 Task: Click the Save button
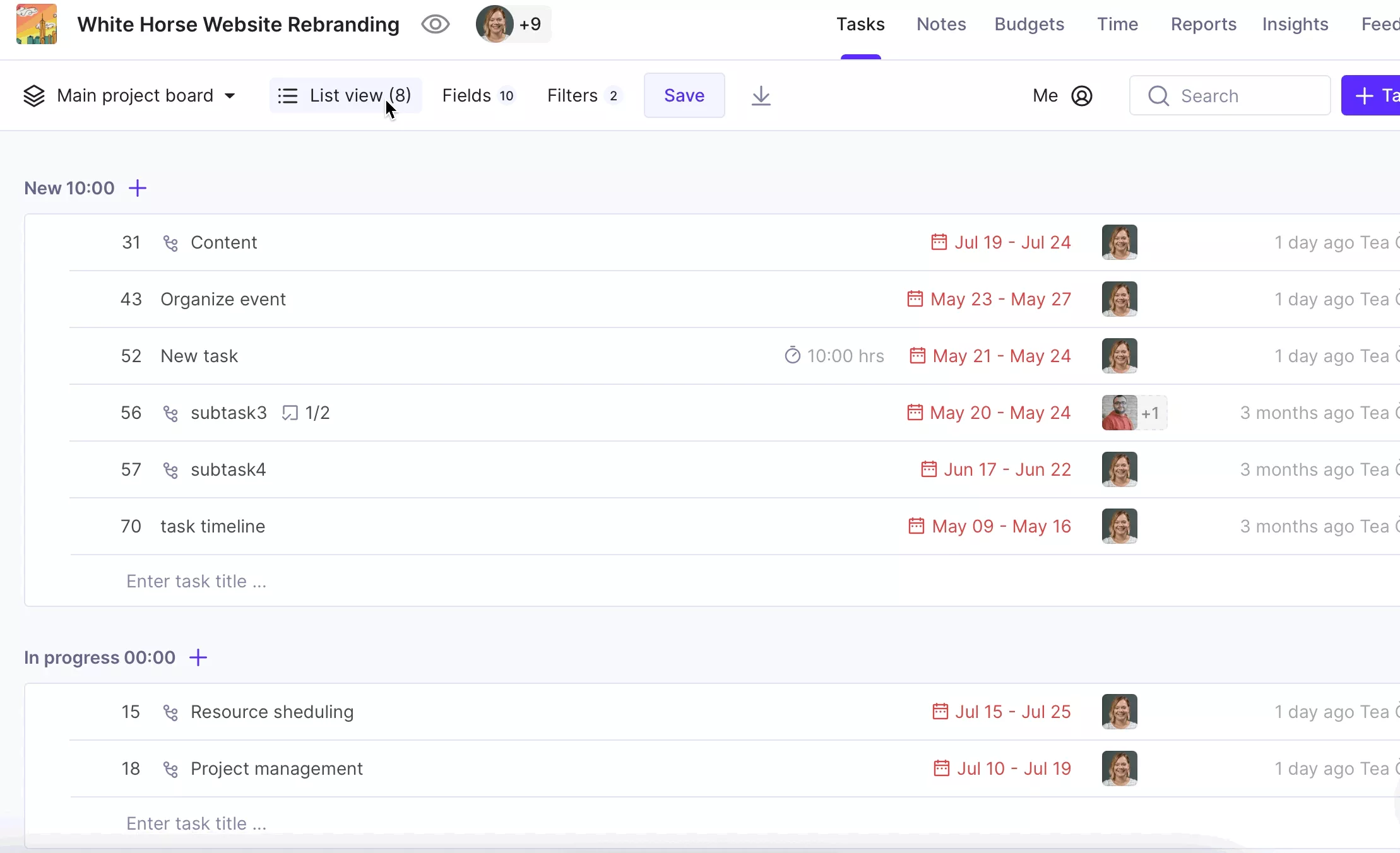tap(684, 95)
